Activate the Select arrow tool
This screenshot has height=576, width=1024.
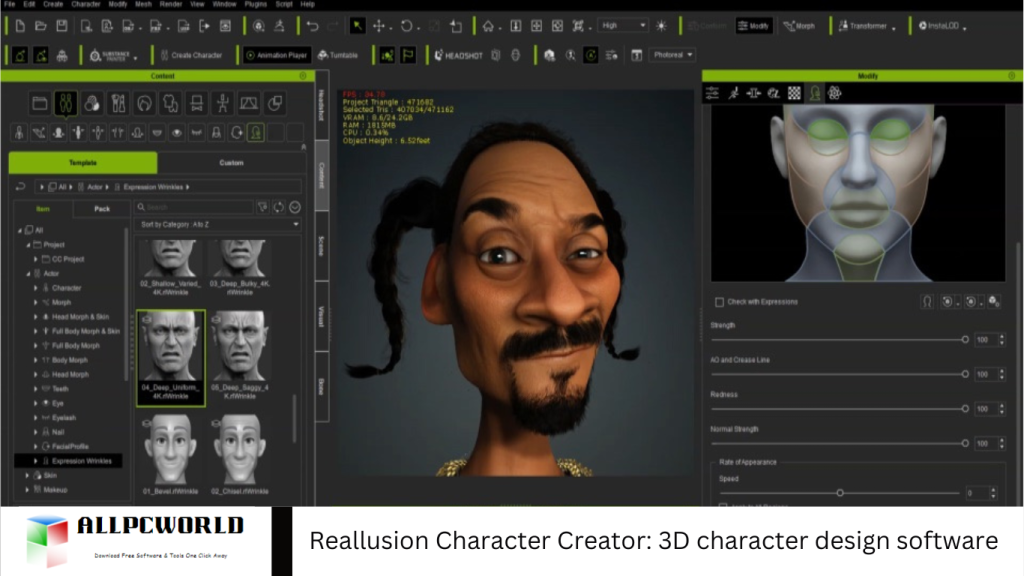pos(357,26)
